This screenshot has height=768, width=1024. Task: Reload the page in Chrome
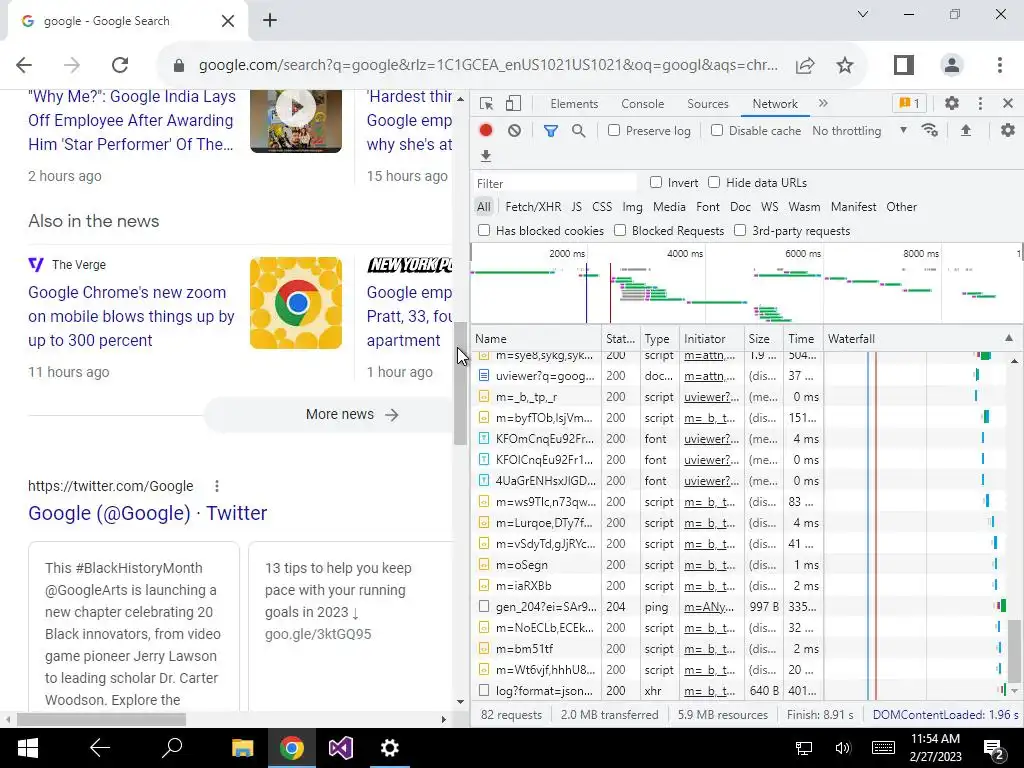point(120,65)
